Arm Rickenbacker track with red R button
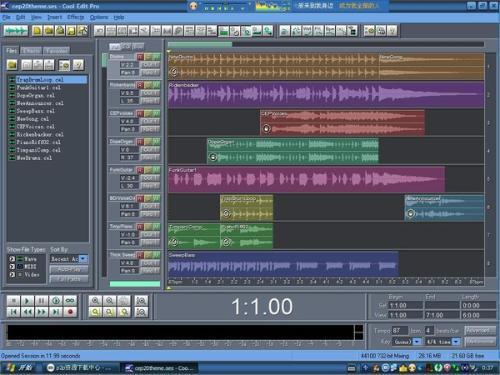Viewport: 500px width, 375px height. (140, 85)
